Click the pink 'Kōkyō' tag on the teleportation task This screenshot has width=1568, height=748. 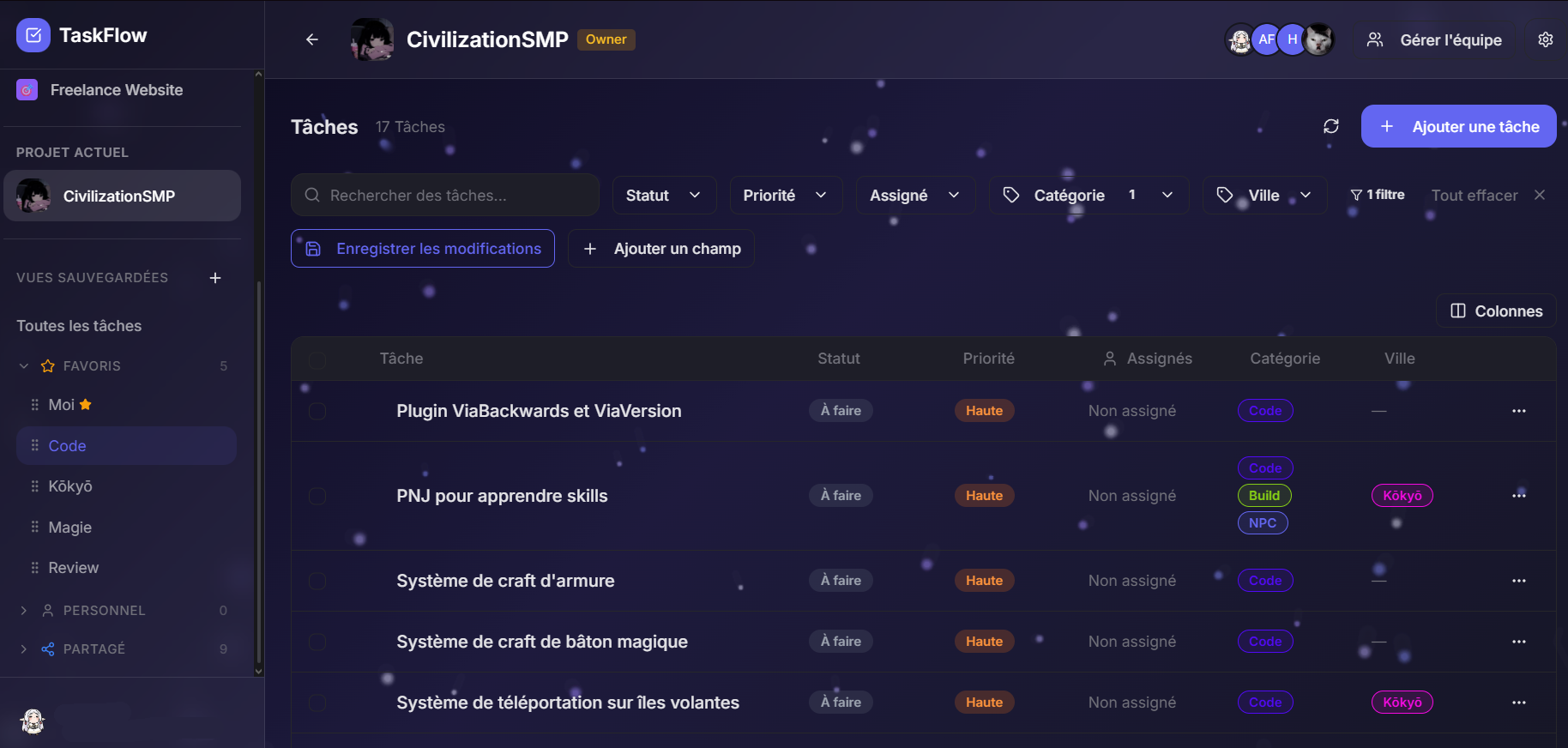1402,702
